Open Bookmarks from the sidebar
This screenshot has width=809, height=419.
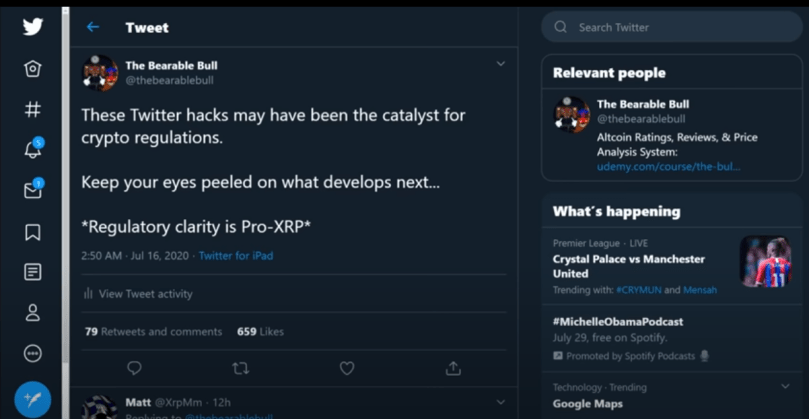33,232
